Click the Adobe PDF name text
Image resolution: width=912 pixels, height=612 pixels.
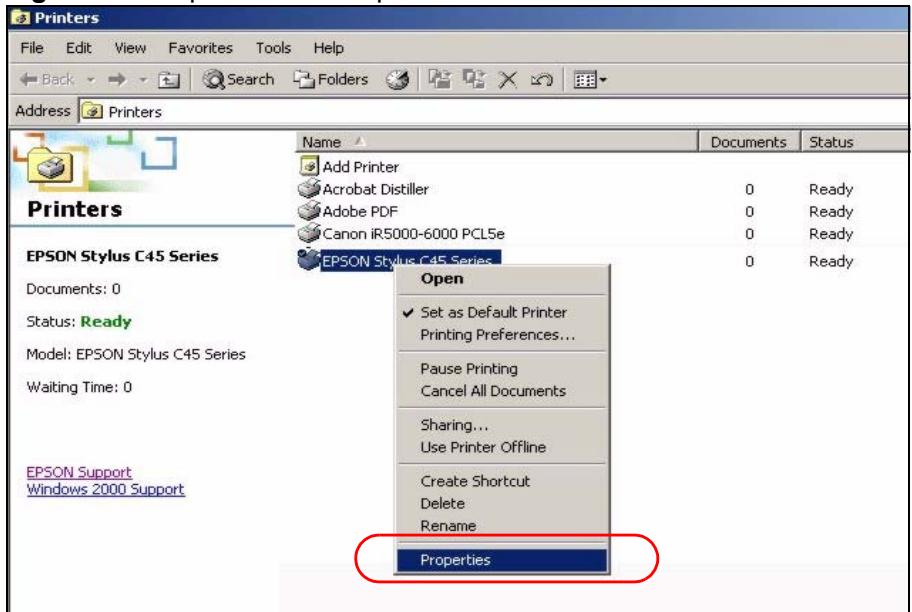[360, 211]
